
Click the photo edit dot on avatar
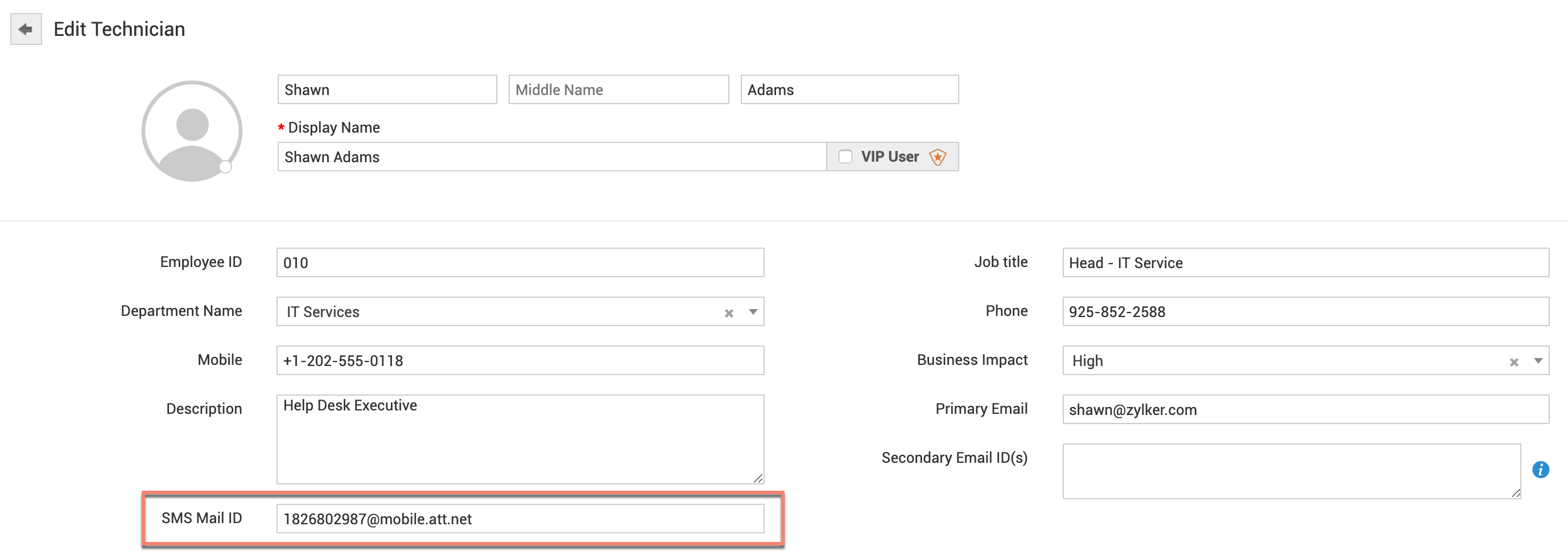(x=225, y=167)
